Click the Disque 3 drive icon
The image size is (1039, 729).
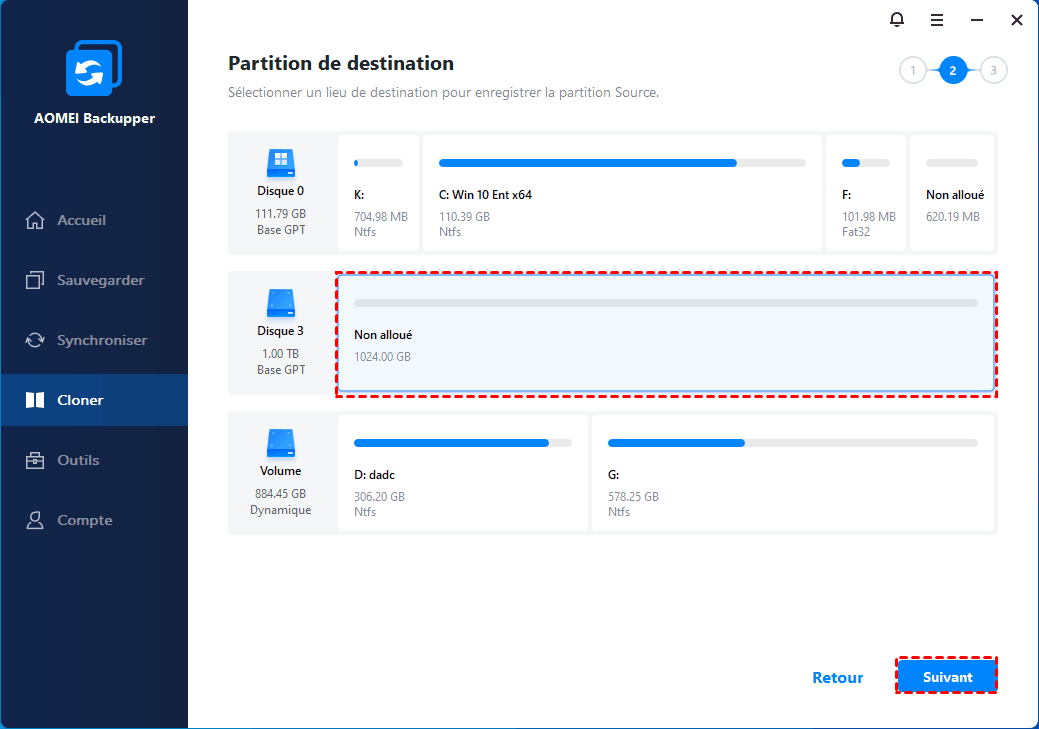tap(281, 303)
